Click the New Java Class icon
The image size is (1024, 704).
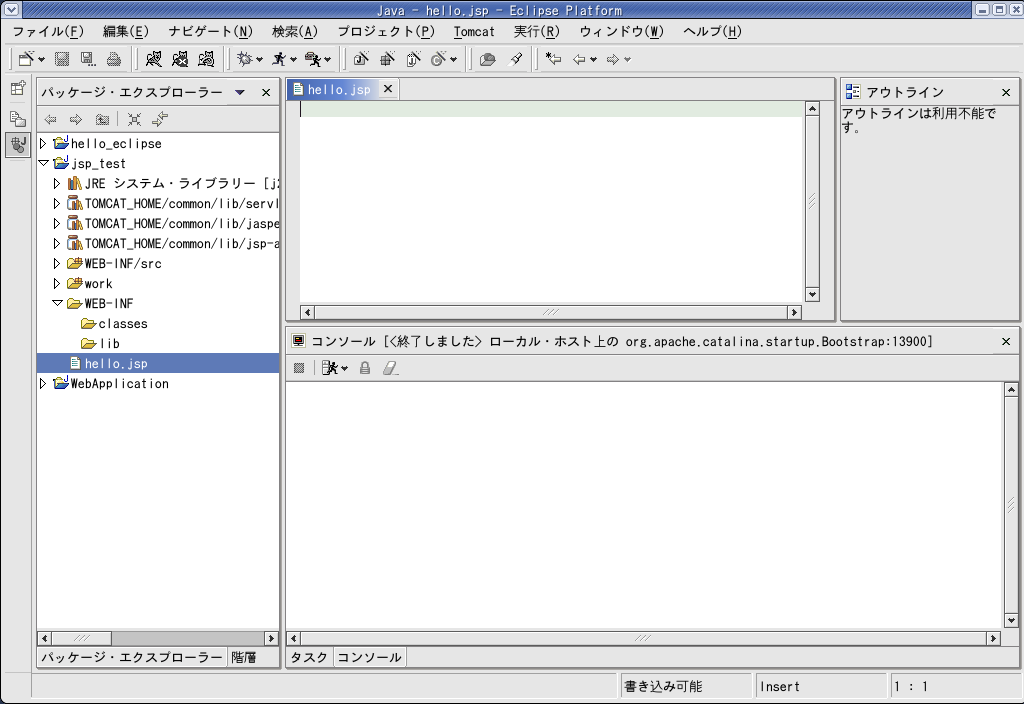point(439,59)
